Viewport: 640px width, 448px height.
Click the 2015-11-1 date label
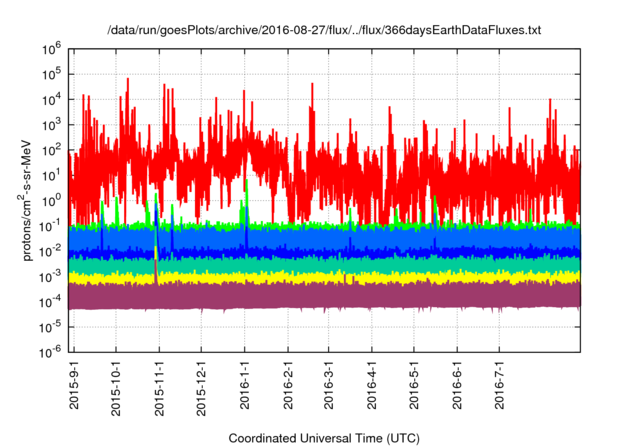pos(160,388)
